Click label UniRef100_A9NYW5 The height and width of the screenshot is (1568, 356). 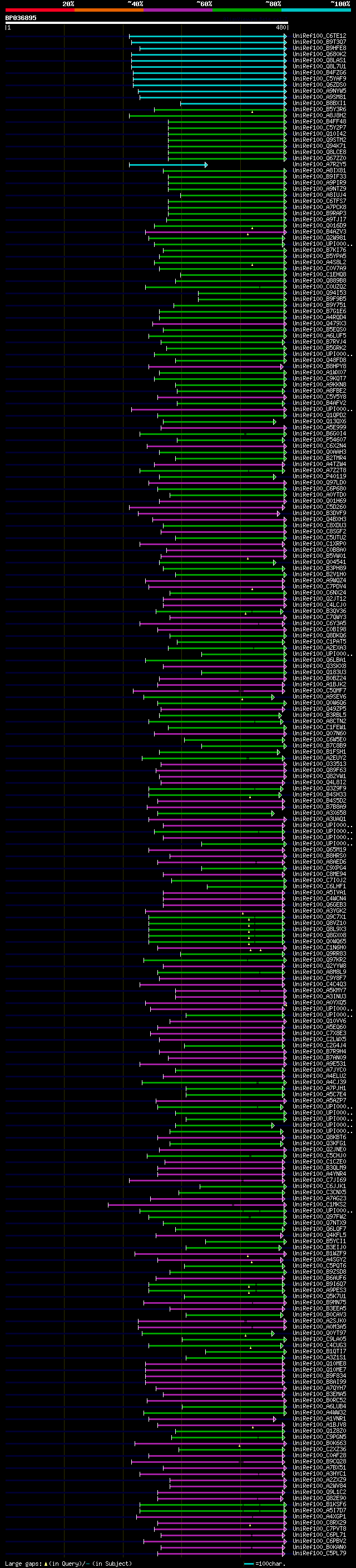pyautogui.click(x=319, y=91)
